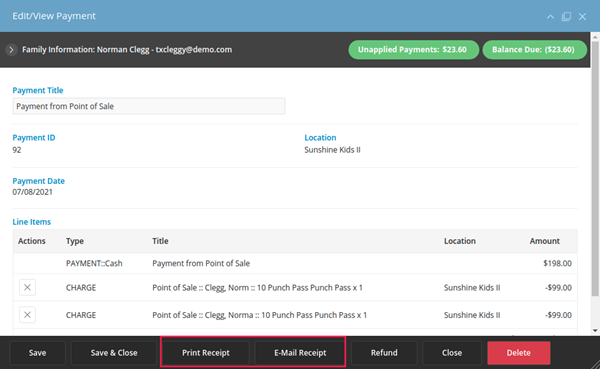Expand the Family Information chevron
Viewport: 600px width, 369px height.
coord(11,50)
